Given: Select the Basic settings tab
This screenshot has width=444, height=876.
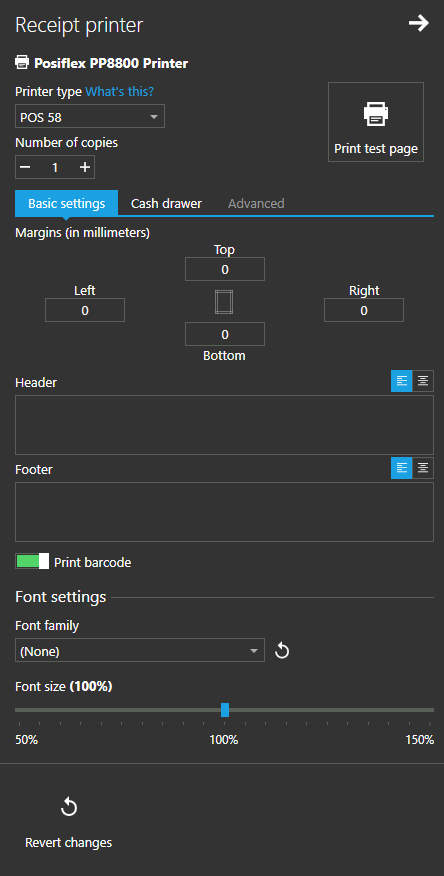Looking at the screenshot, I should 66,203.
